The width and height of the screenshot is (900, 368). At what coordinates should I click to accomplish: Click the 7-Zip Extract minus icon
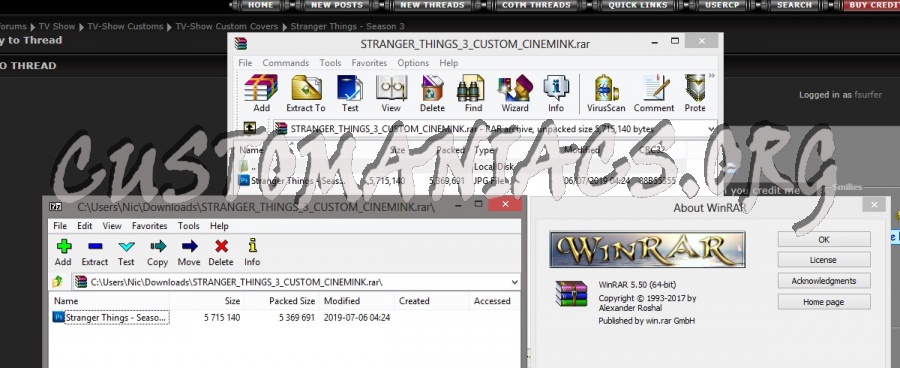click(95, 253)
